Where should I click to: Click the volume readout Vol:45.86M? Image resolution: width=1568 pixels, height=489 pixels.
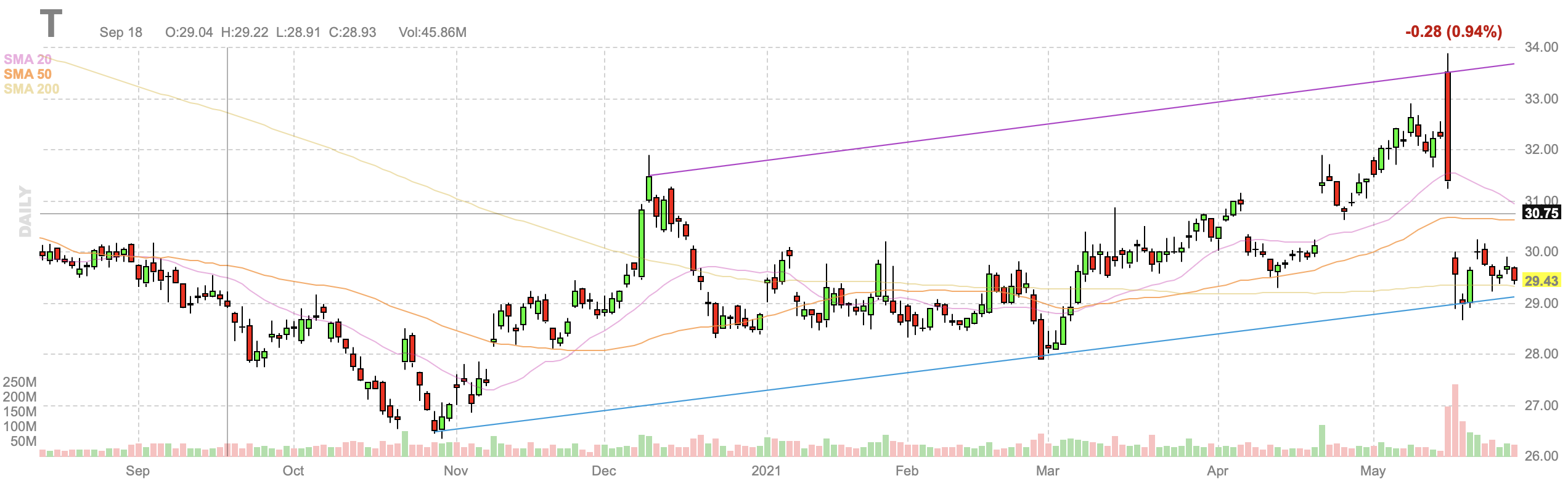click(433, 33)
